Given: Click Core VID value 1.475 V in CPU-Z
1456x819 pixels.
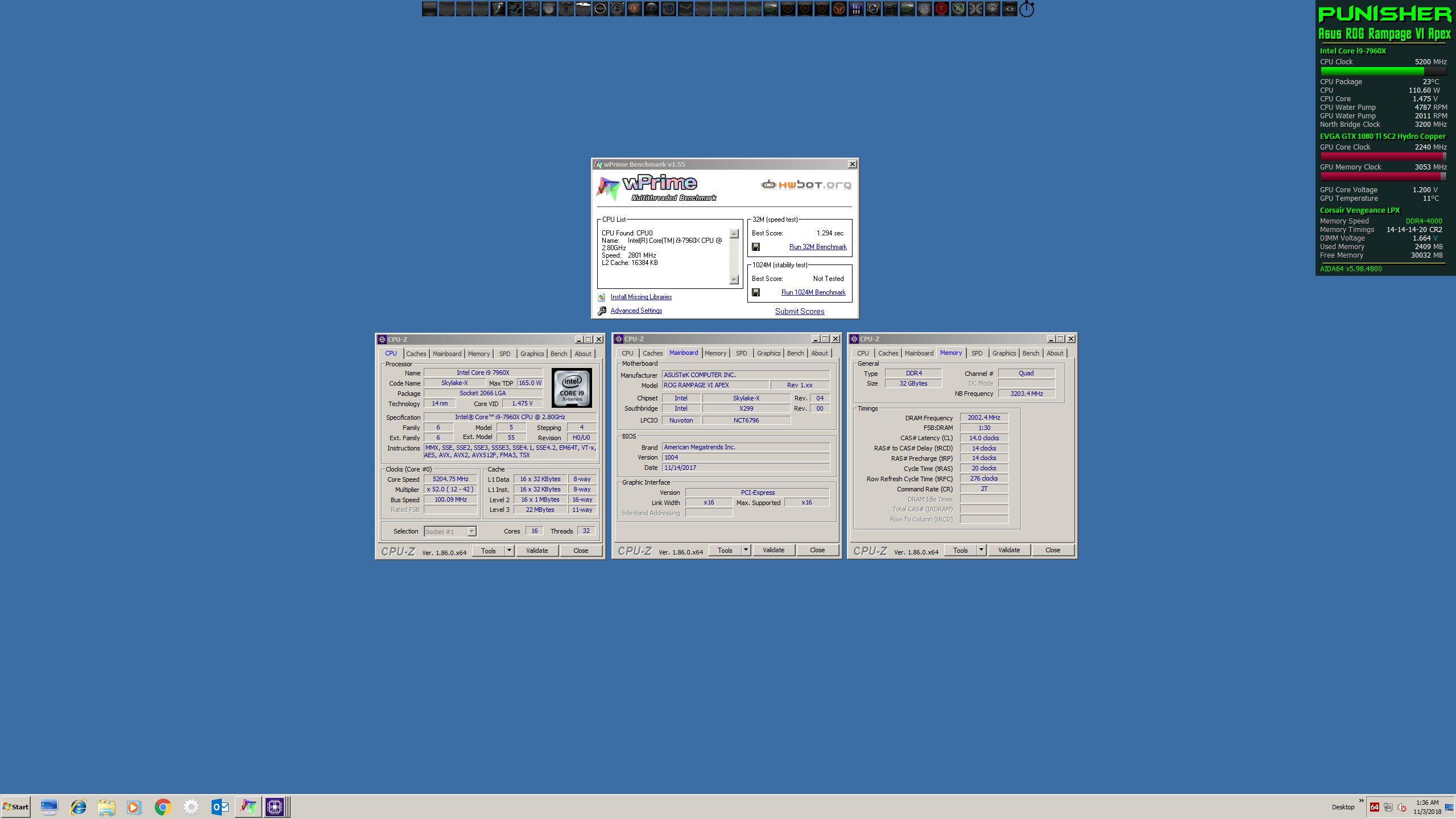Looking at the screenshot, I should click(522, 403).
